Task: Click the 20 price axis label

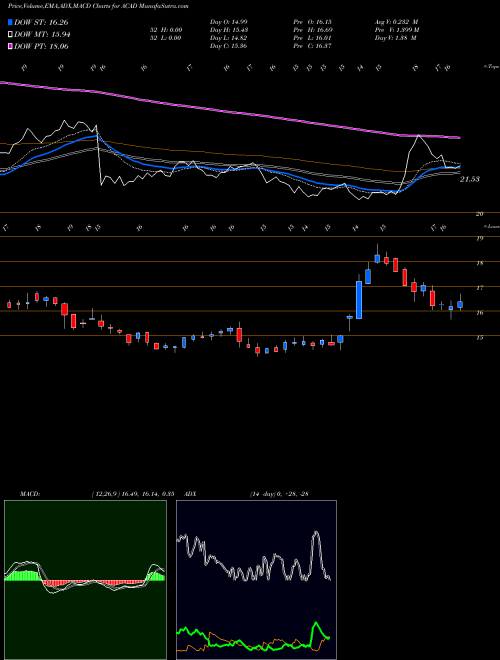Action: pos(479,214)
